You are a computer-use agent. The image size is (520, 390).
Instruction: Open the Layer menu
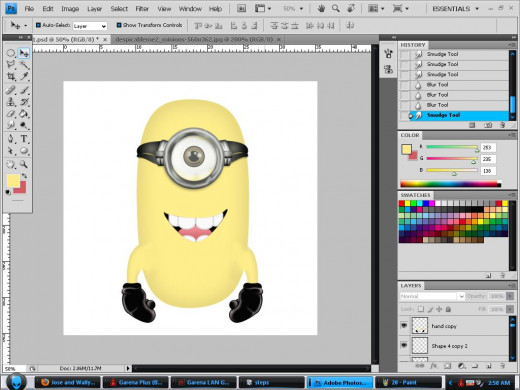(x=94, y=9)
